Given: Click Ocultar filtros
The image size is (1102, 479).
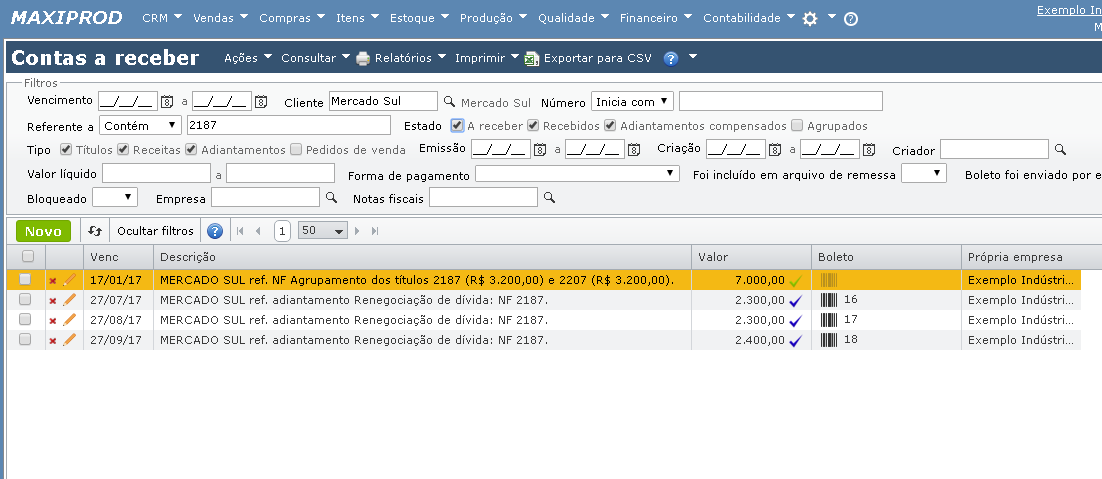Looking at the screenshot, I should tap(155, 231).
